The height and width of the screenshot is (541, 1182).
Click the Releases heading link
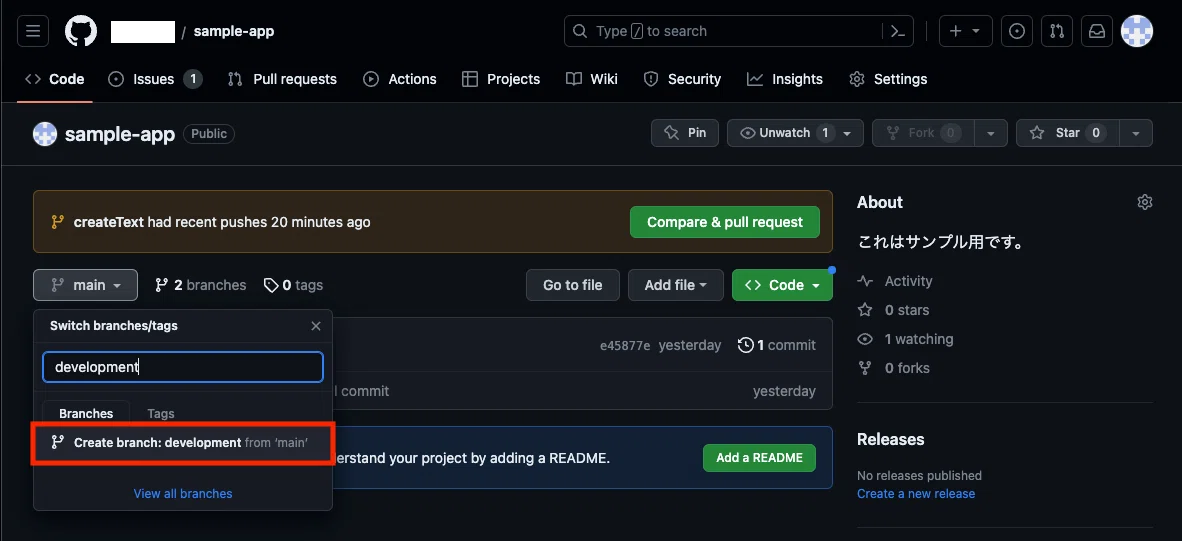coord(890,439)
